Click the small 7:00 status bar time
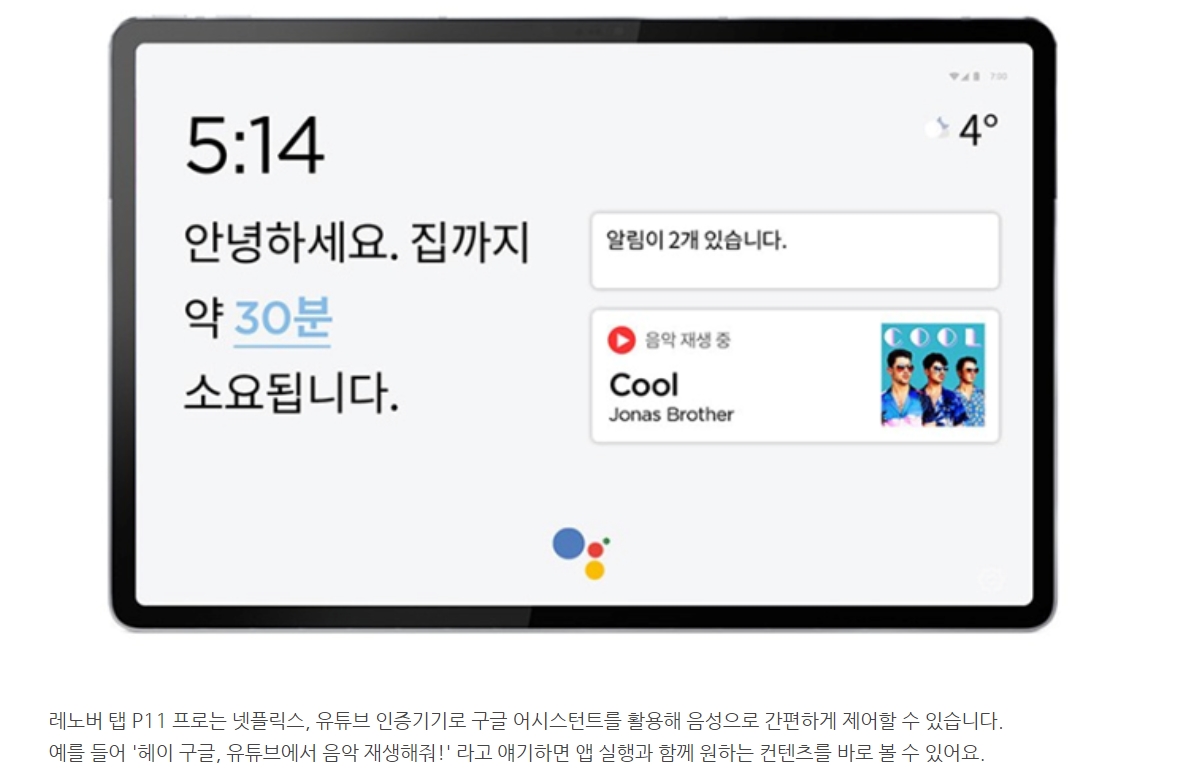This screenshot has width=1202, height=769. 998,76
